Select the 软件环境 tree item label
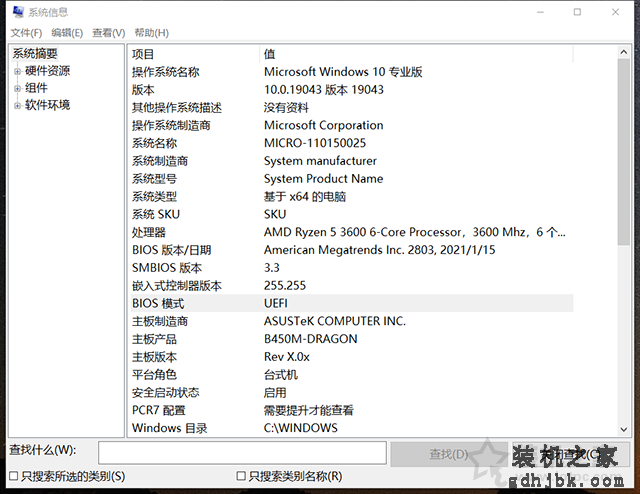Viewport: 640px width, 494px height. pos(47,105)
